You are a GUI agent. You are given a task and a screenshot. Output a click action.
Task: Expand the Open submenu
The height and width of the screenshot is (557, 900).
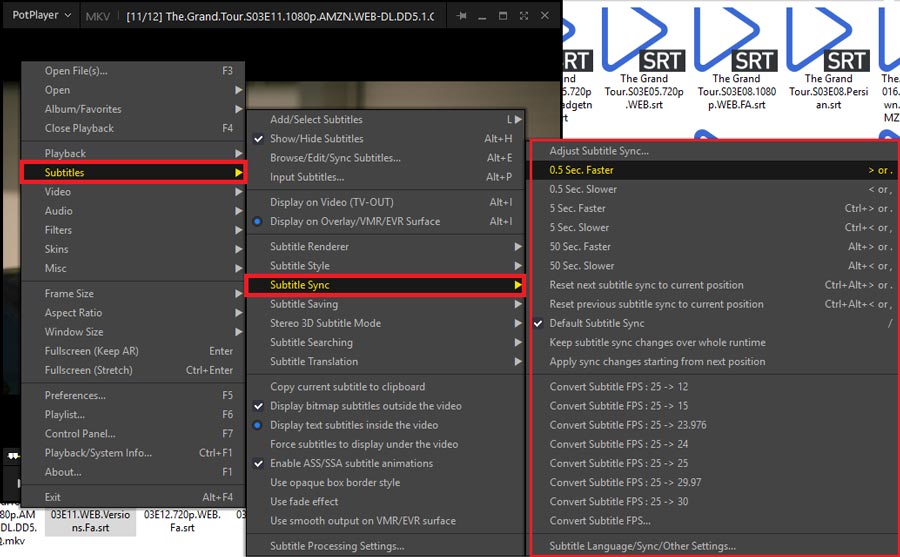(133, 90)
